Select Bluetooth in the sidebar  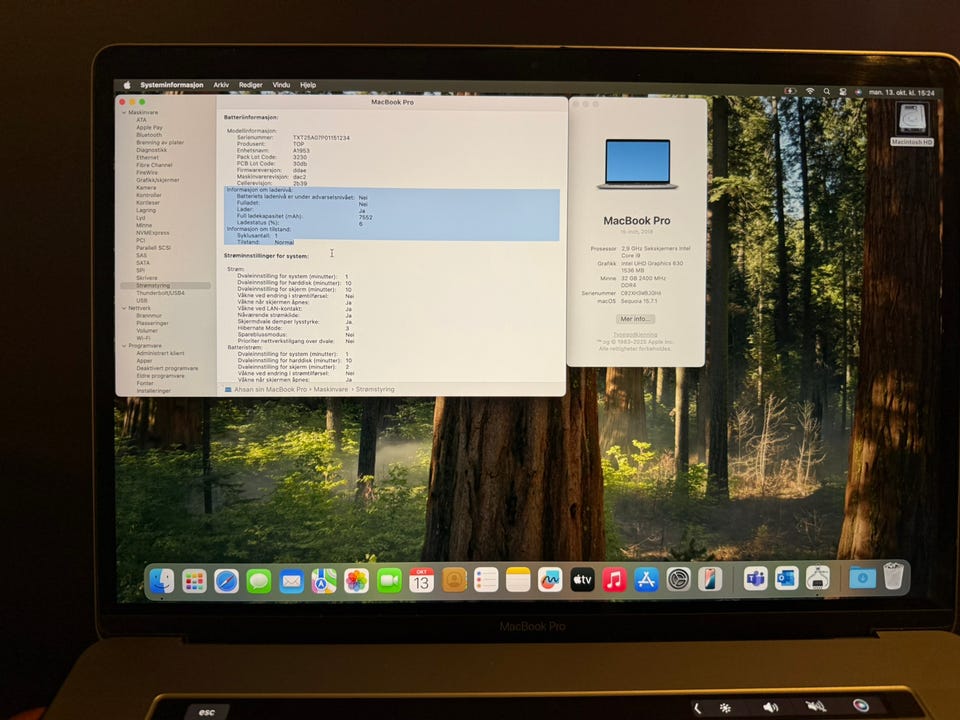(x=149, y=135)
